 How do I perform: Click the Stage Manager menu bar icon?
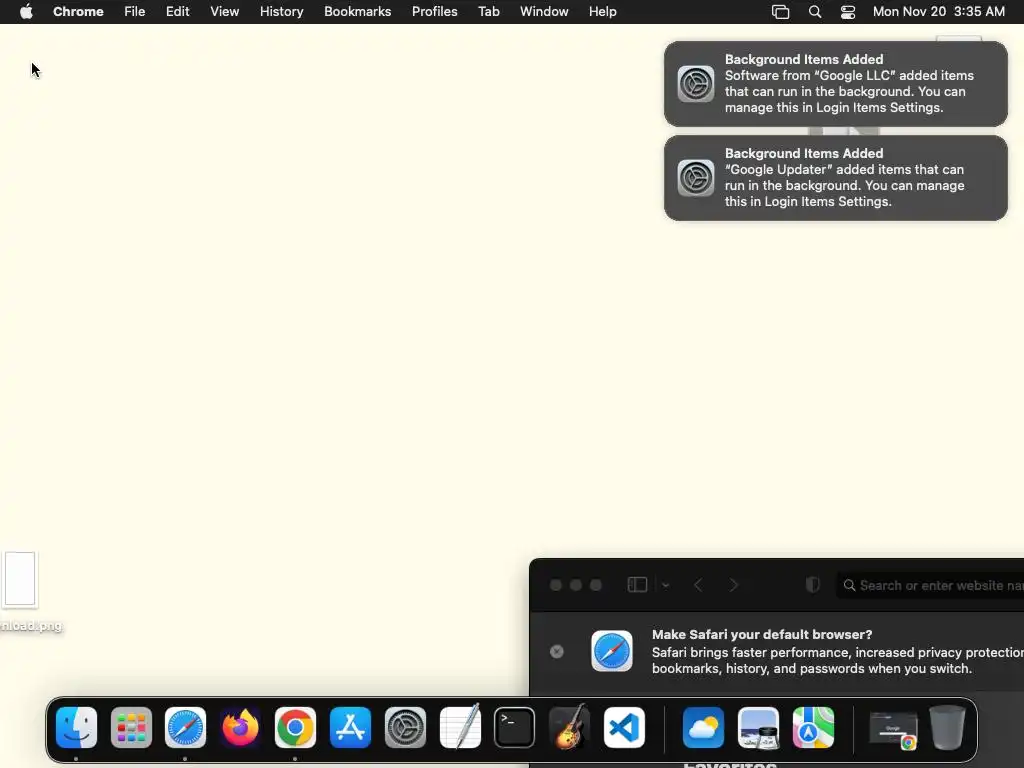tap(780, 12)
